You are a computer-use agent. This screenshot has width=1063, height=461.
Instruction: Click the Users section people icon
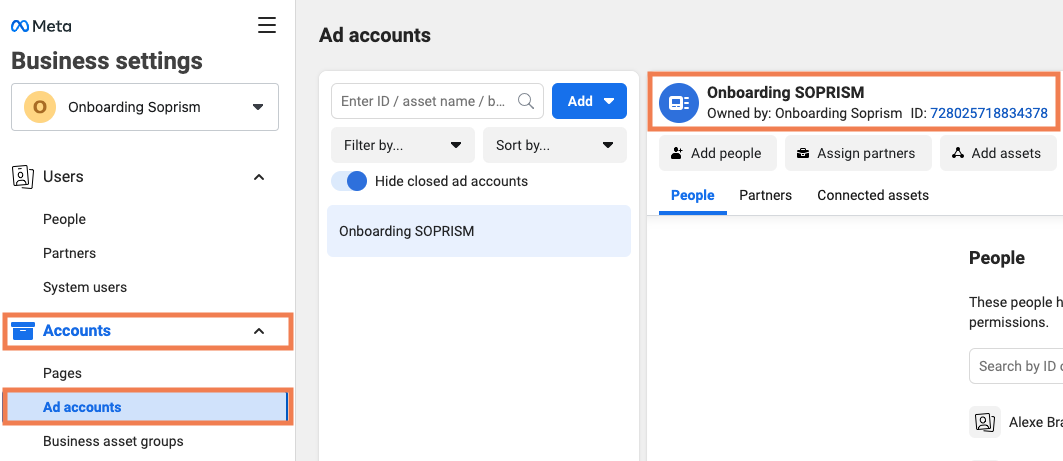click(23, 177)
